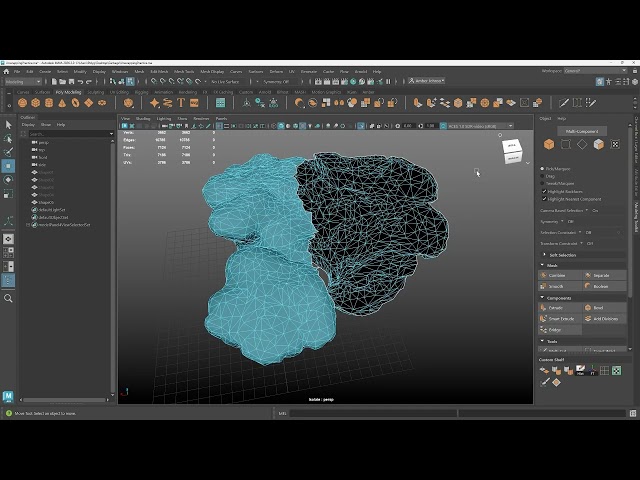The height and width of the screenshot is (480, 640).
Task: Choose the Paint selection tool
Action: point(8,153)
